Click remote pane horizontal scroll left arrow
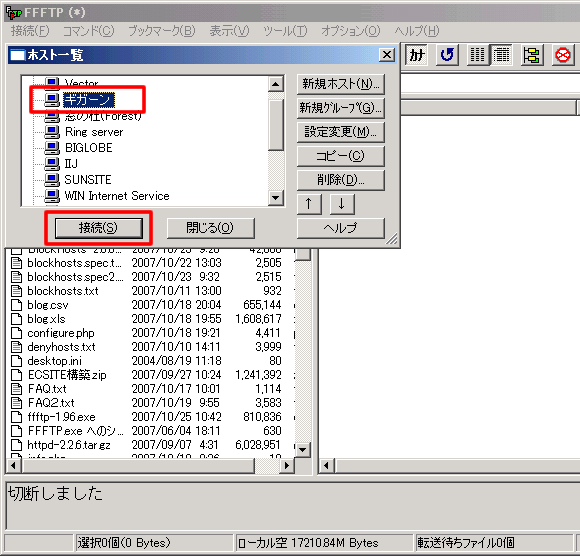The width and height of the screenshot is (580, 556). point(326,465)
